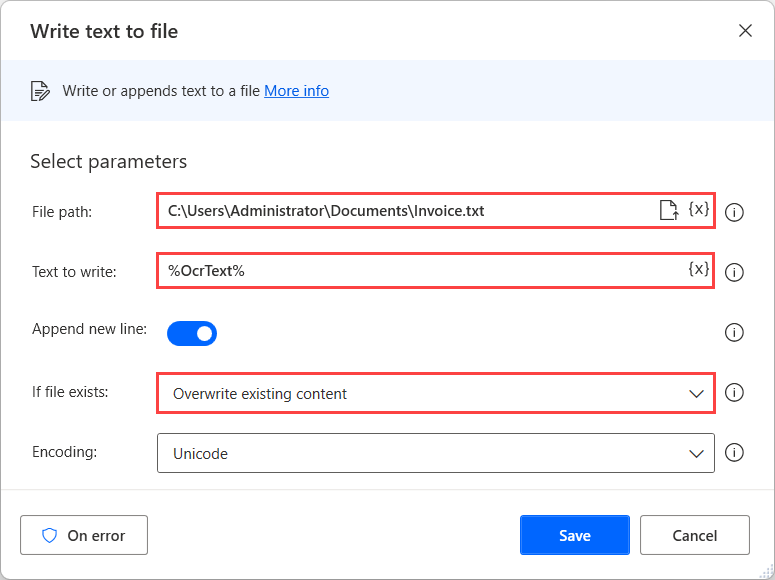Viewport: 775px width, 580px height.
Task: Open the Encoding dropdown list
Action: [435, 453]
